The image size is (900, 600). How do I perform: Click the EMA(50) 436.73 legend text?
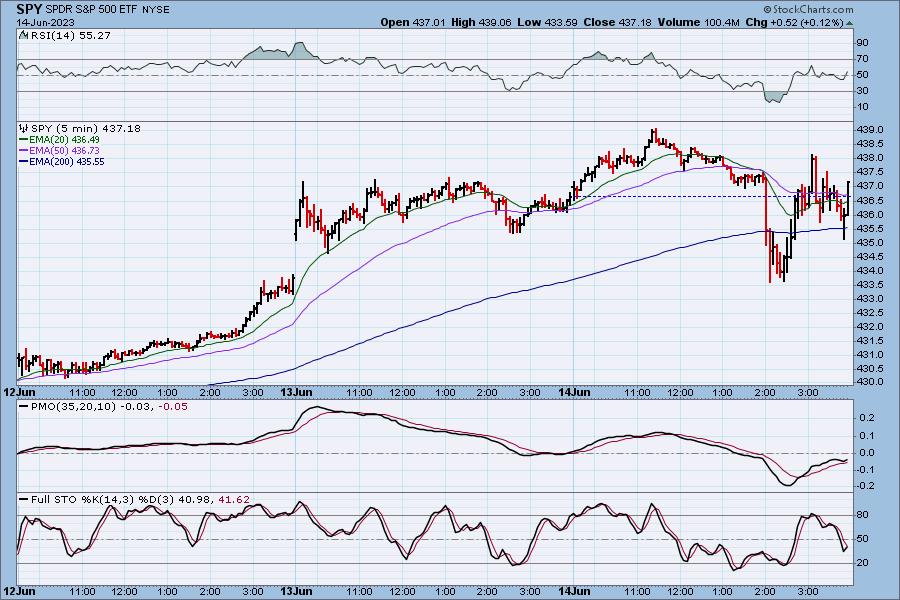(64, 150)
